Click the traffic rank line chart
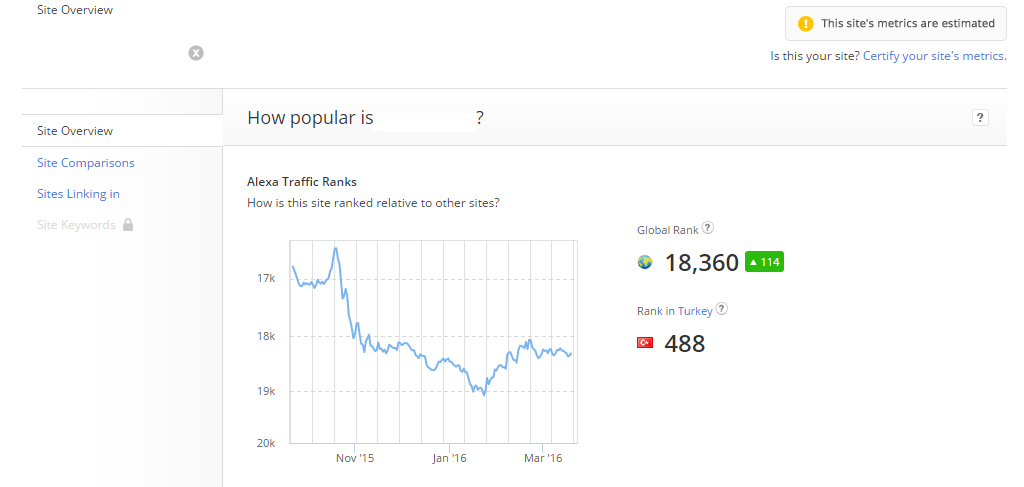The width and height of the screenshot is (1024, 487). tap(432, 340)
